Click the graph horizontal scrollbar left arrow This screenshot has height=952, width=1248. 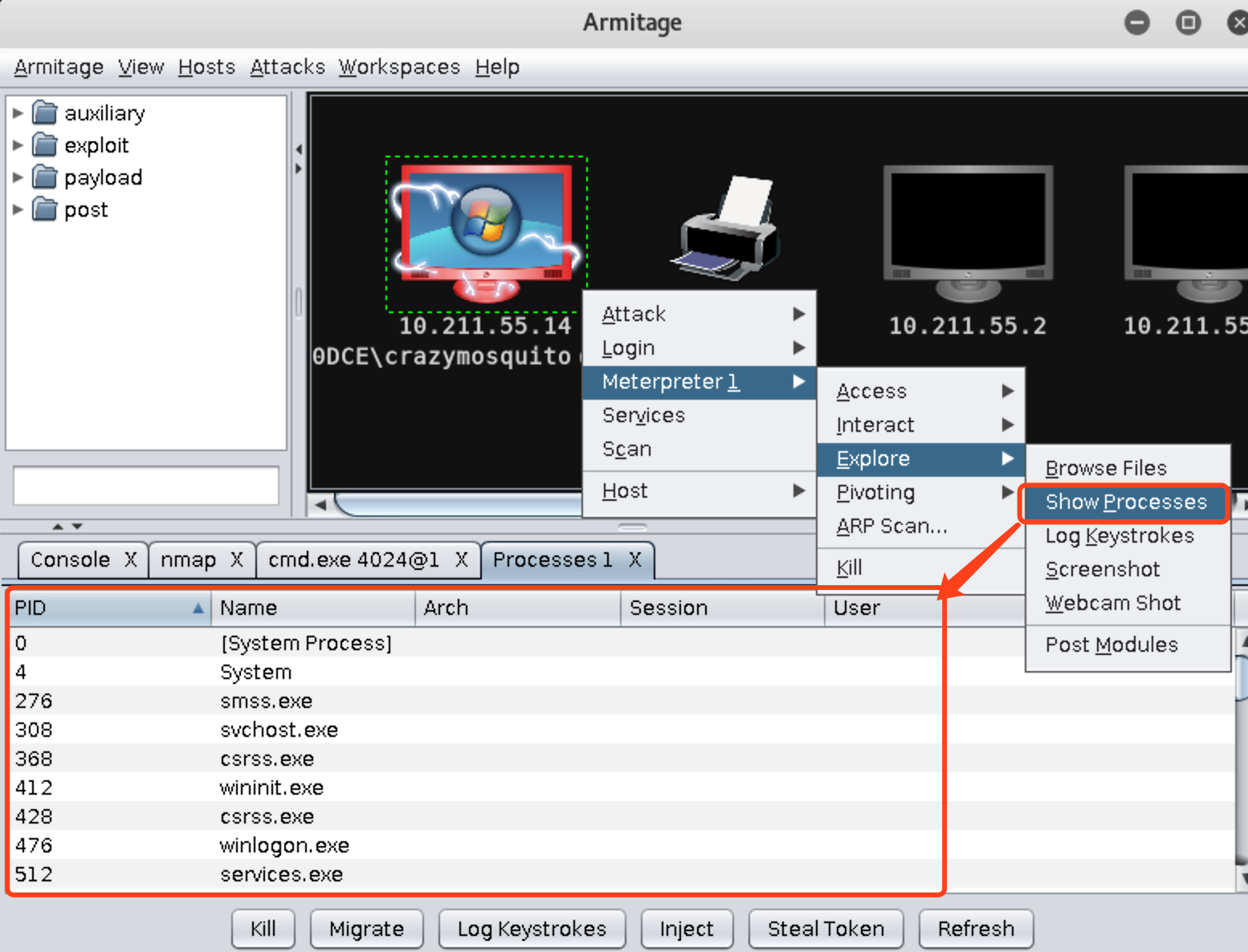click(x=320, y=505)
